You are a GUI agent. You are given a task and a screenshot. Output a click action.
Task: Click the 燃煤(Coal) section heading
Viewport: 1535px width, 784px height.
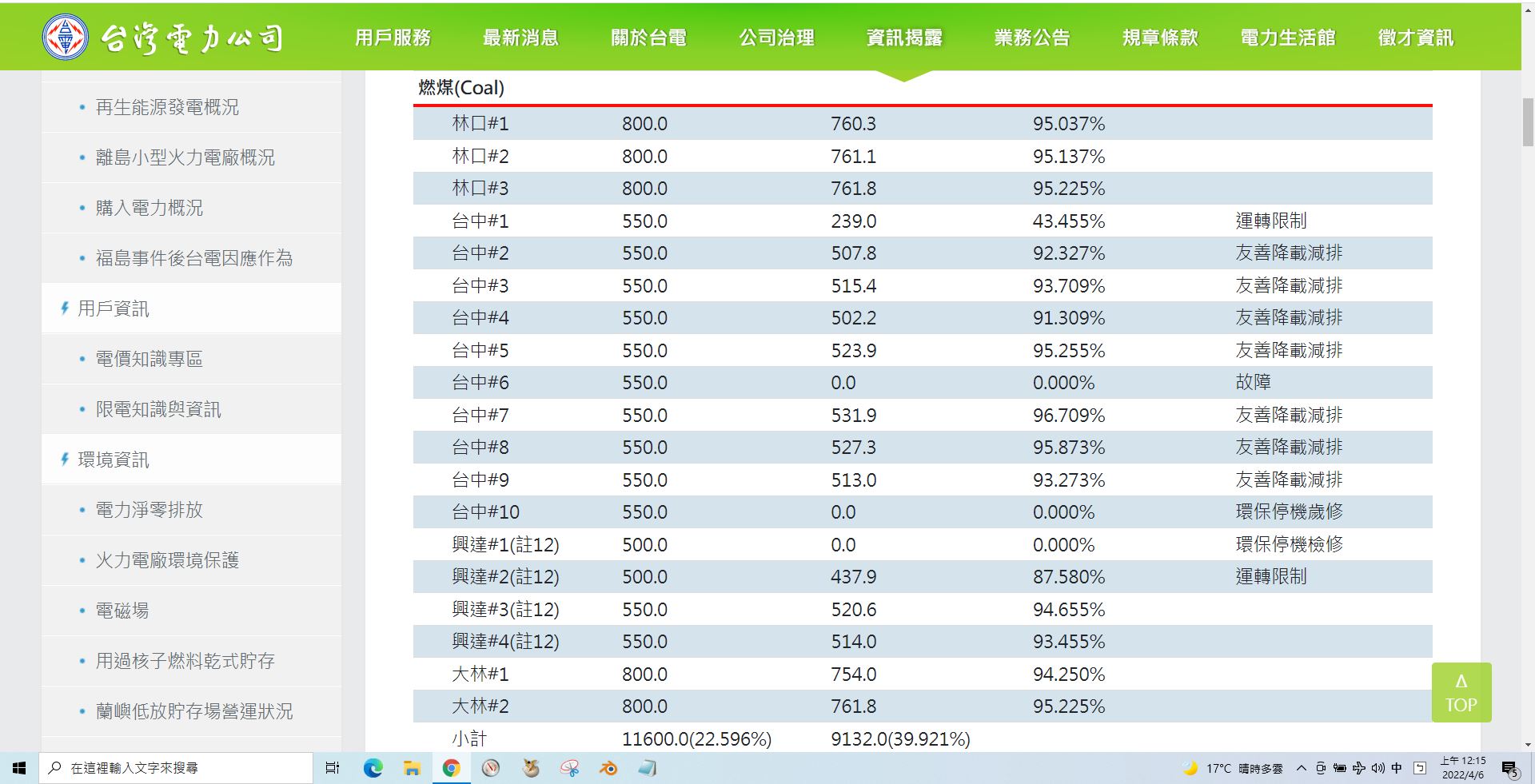tap(461, 88)
